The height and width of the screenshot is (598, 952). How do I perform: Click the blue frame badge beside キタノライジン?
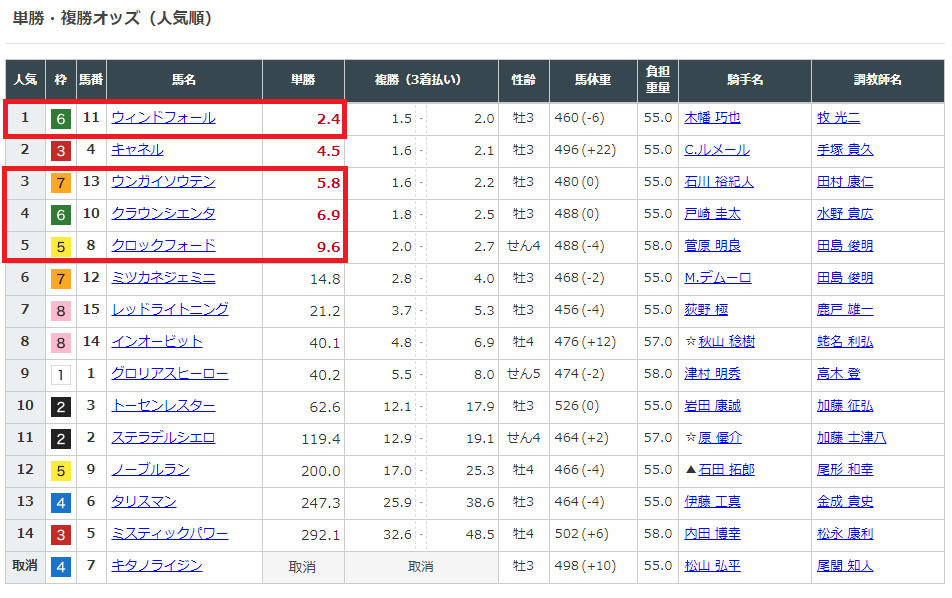[x=61, y=566]
